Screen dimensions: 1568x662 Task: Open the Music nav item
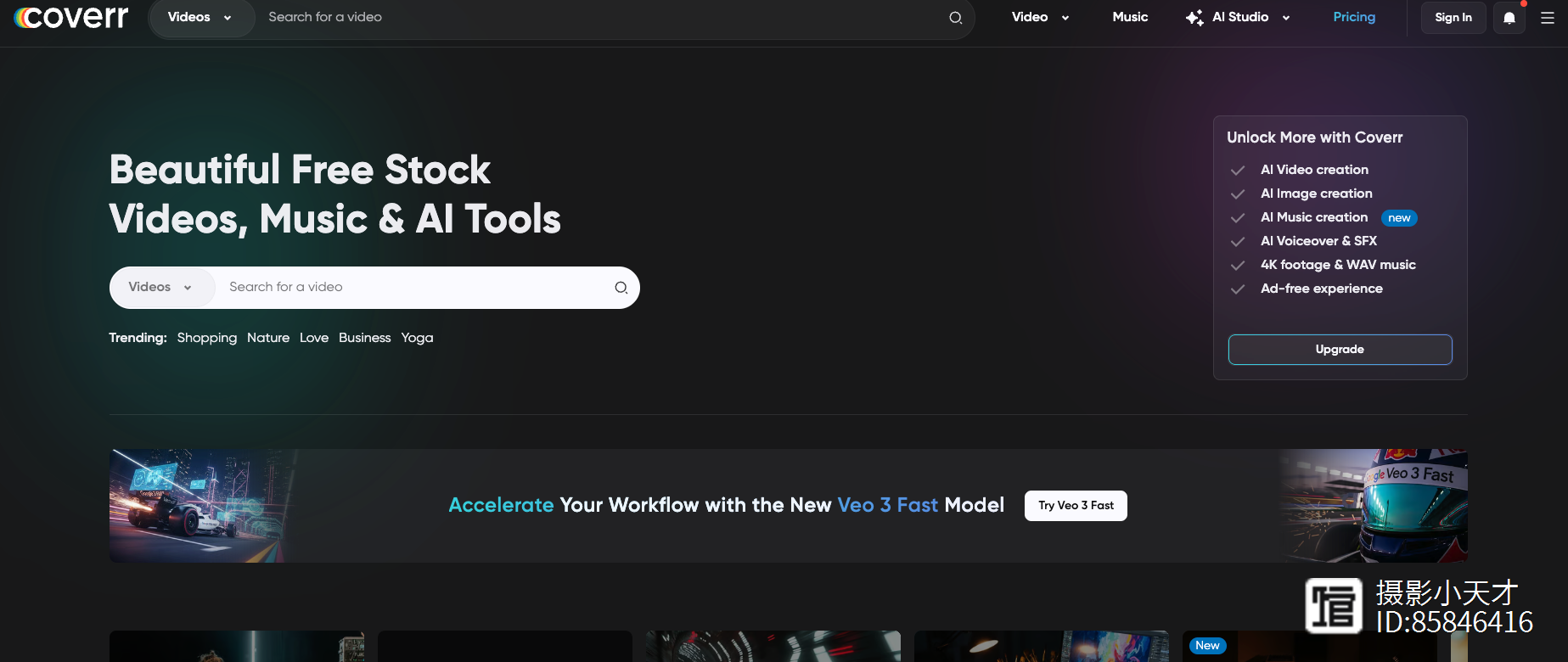coord(1130,17)
